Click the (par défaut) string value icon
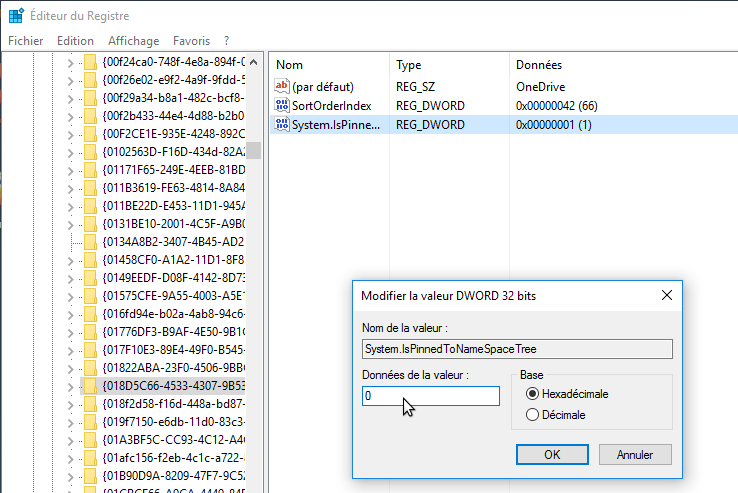 282,86
